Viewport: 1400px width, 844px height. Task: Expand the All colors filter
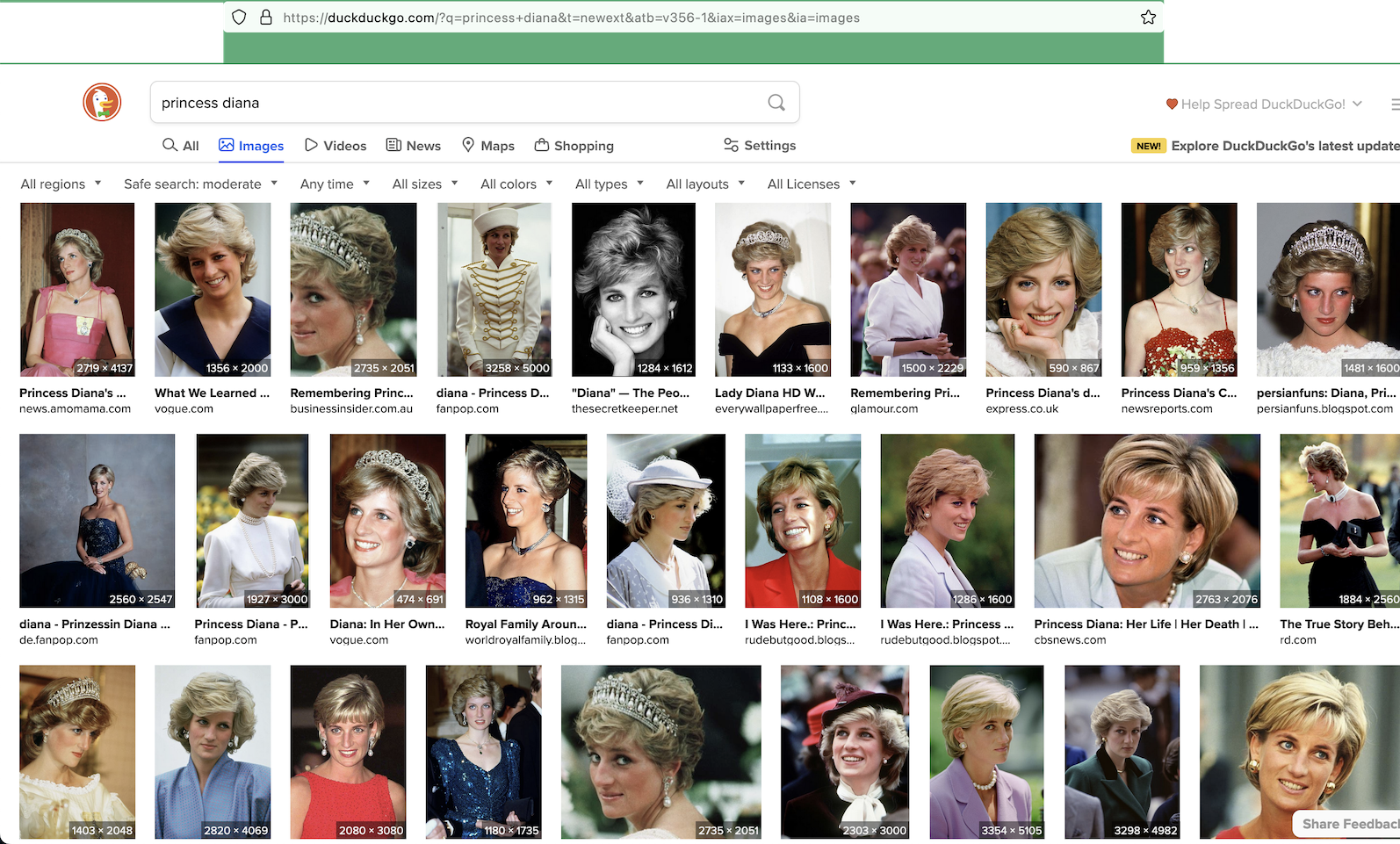(x=516, y=184)
